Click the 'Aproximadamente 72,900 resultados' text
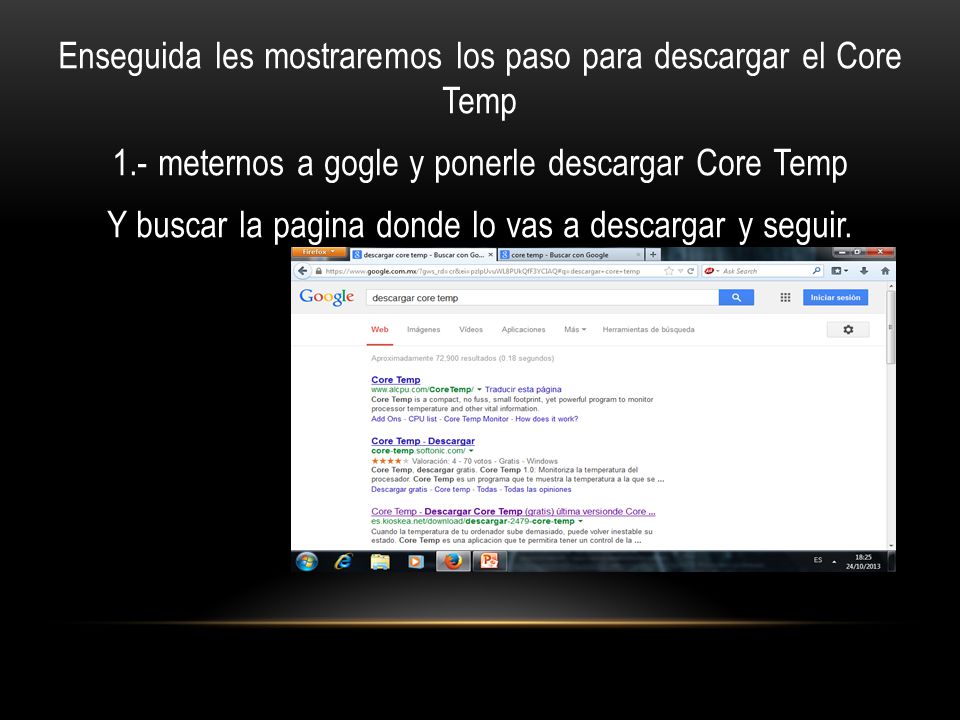The width and height of the screenshot is (960, 720). (462, 358)
